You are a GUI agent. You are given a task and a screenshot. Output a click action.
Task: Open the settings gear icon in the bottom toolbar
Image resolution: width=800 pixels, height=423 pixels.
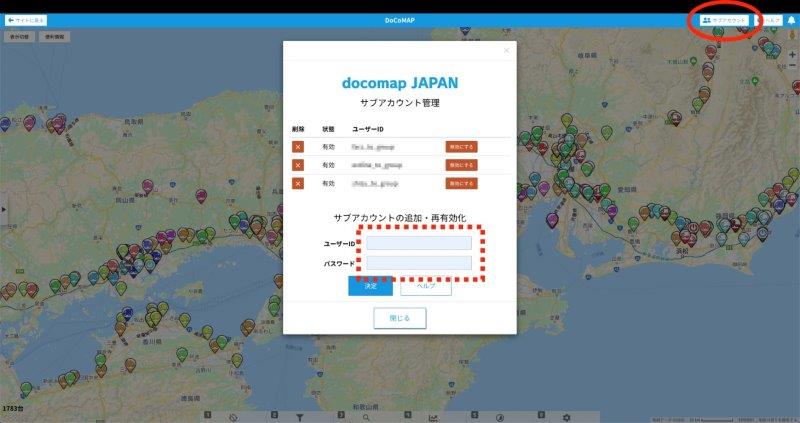(x=566, y=418)
